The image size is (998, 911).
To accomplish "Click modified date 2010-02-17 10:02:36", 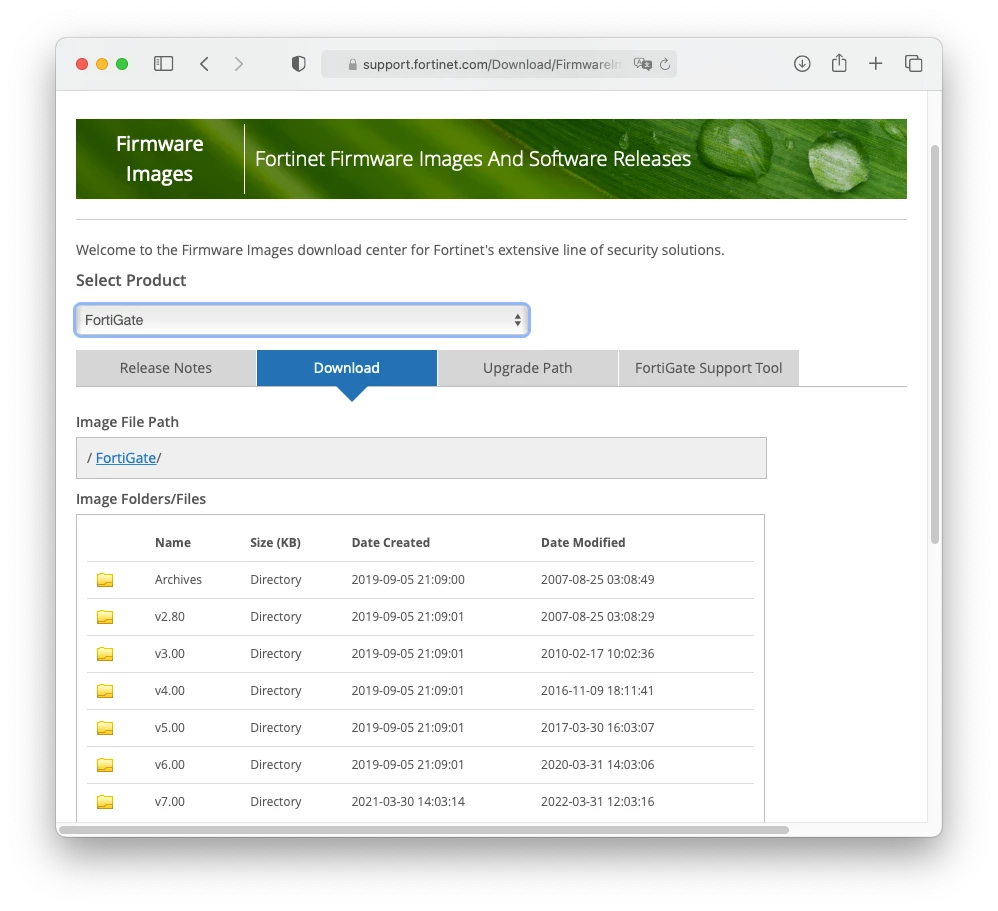I will (598, 653).
